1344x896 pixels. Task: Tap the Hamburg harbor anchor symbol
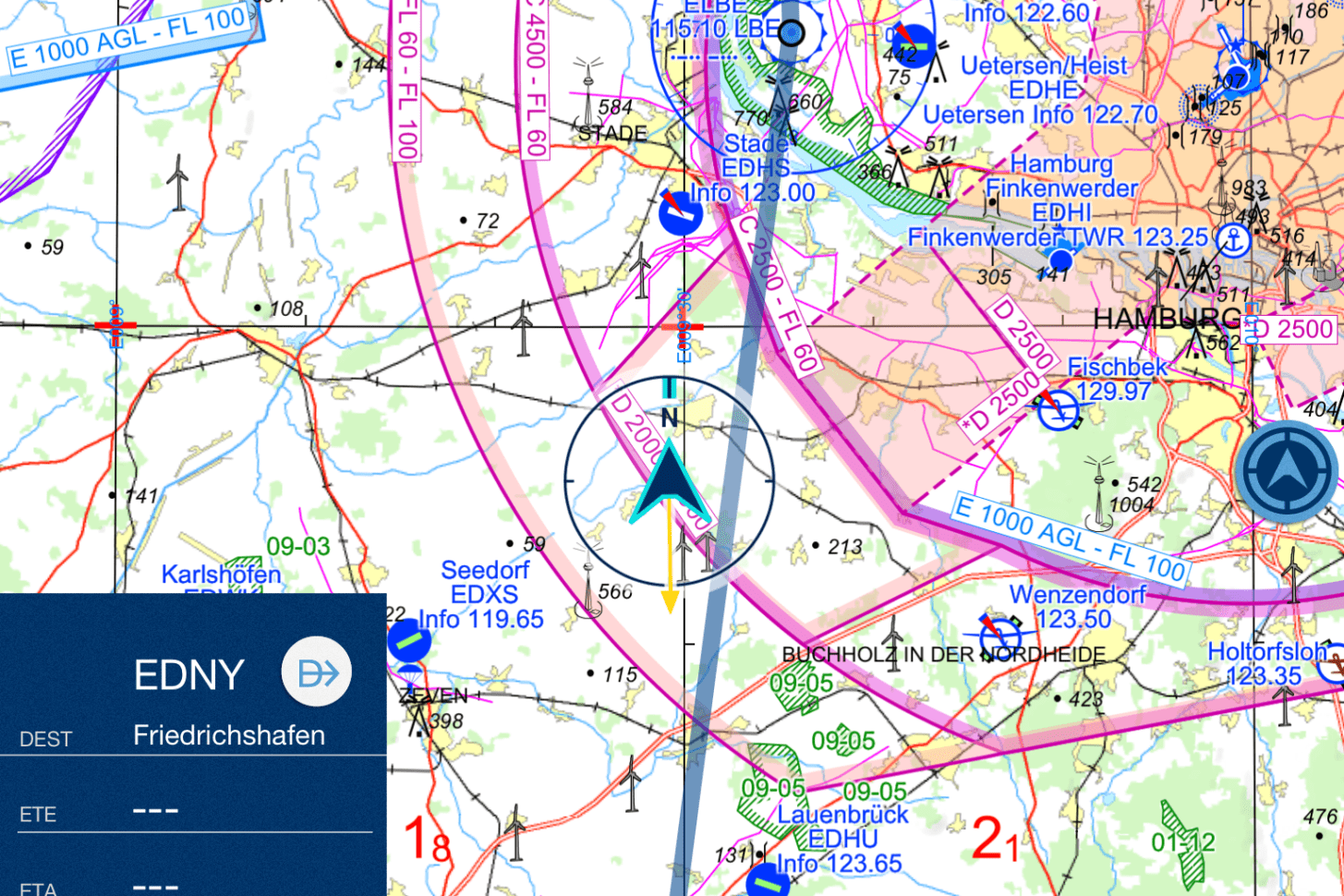1232,240
